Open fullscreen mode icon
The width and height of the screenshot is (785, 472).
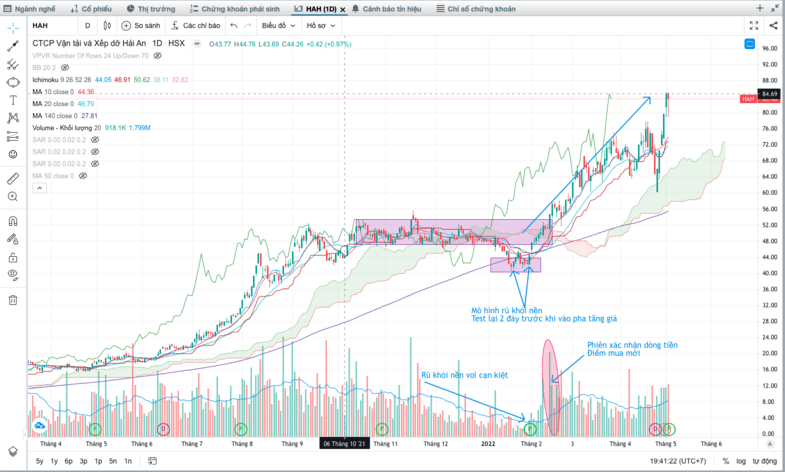pyautogui.click(x=754, y=26)
